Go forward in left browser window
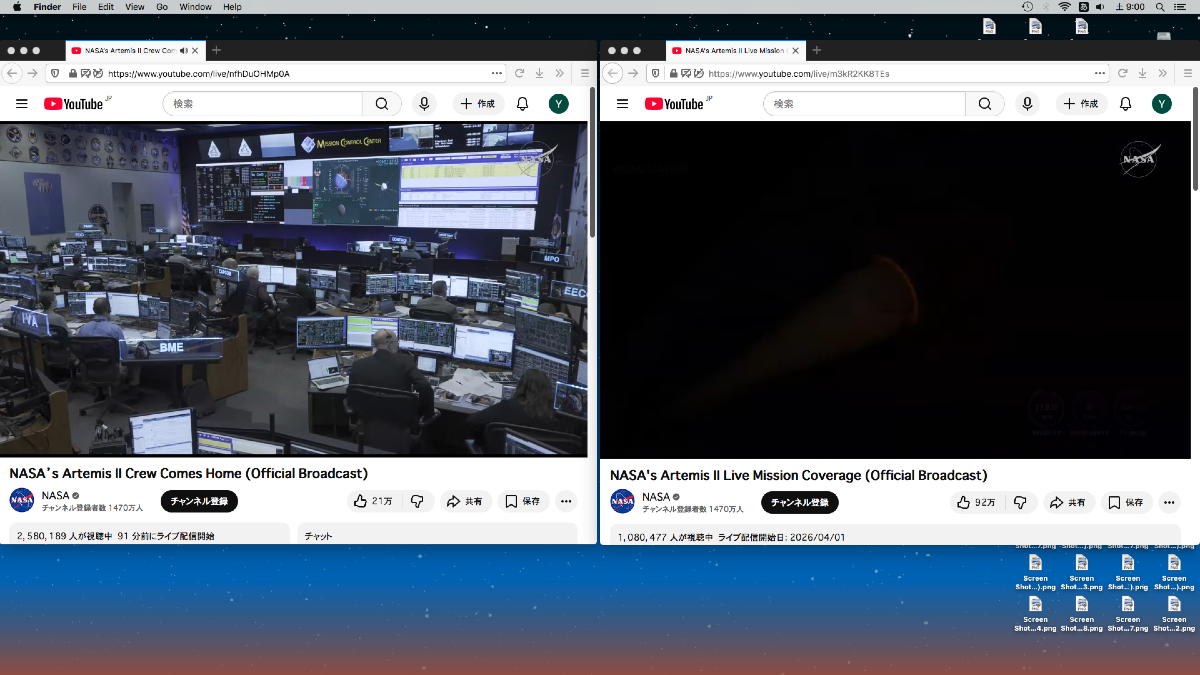The height and width of the screenshot is (675, 1200). click(x=33, y=73)
